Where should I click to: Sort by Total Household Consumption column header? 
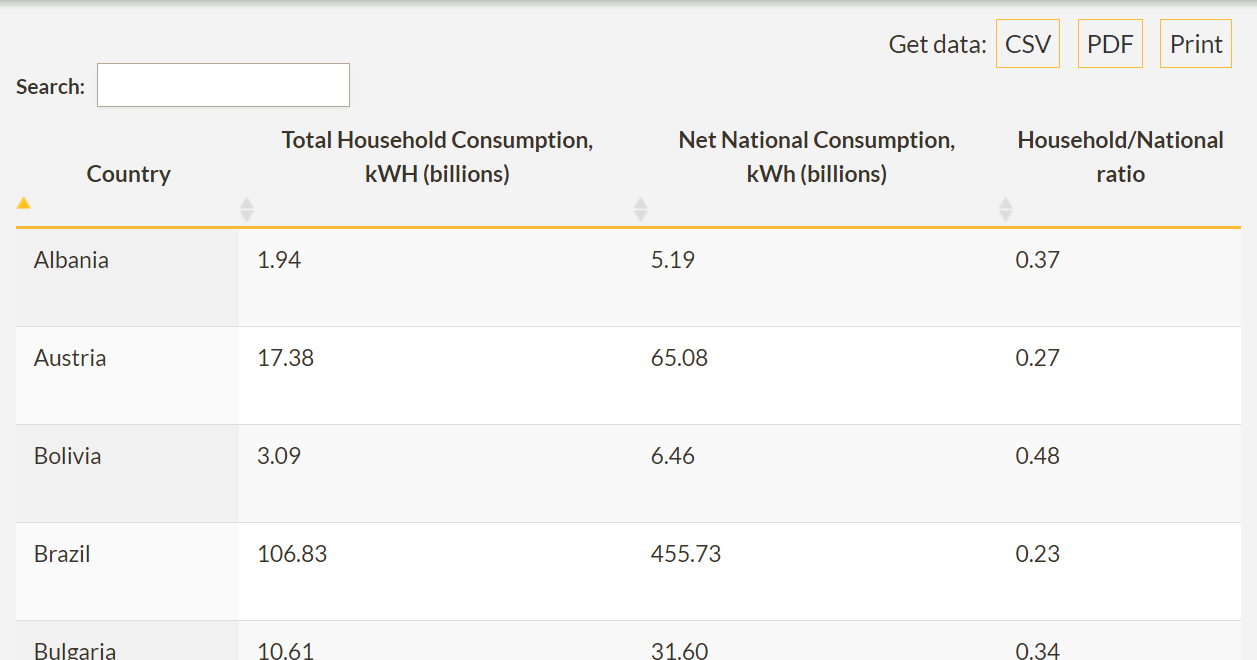click(437, 156)
